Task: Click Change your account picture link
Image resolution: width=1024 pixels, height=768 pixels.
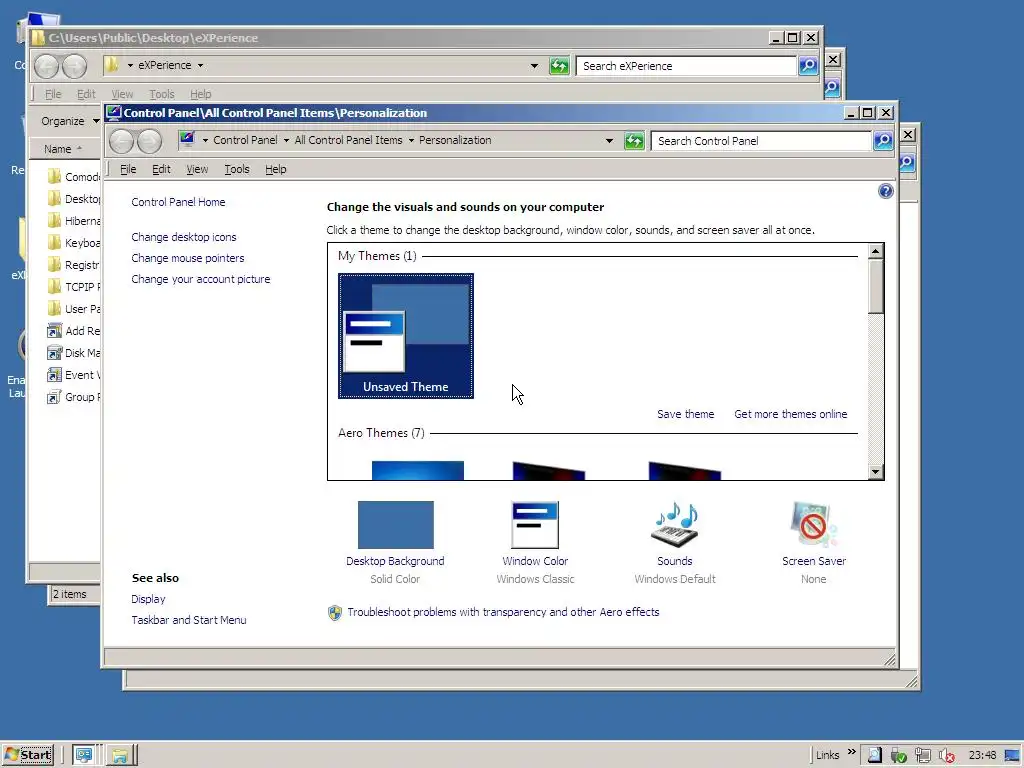Action: coord(200,279)
